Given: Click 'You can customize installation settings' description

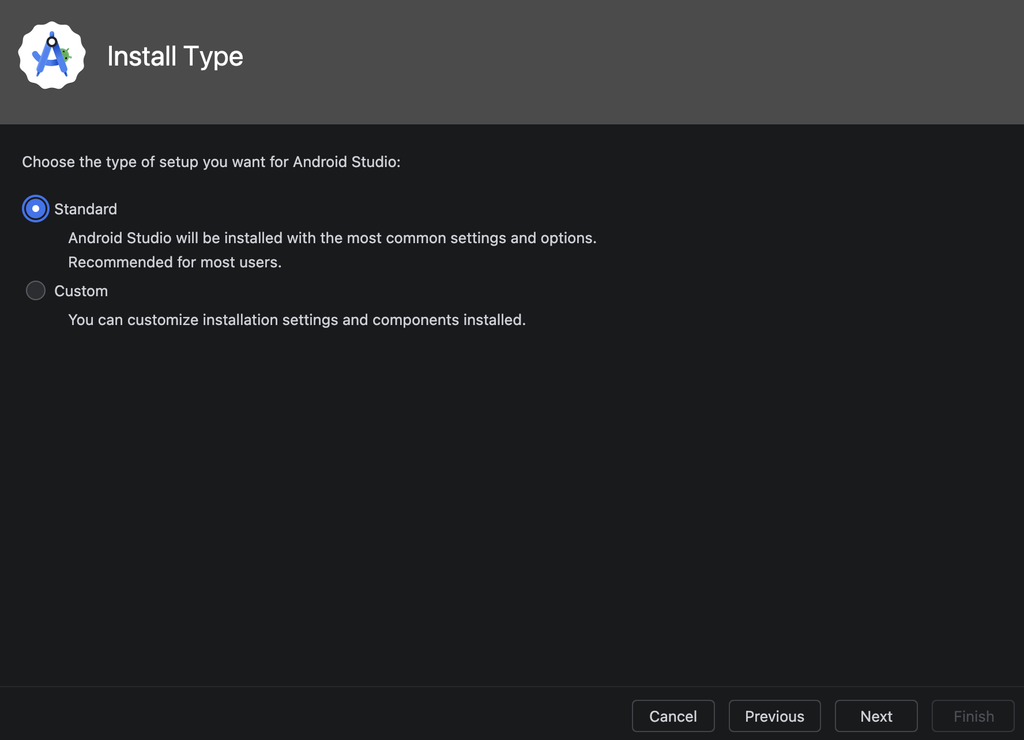Looking at the screenshot, I should [x=296, y=320].
